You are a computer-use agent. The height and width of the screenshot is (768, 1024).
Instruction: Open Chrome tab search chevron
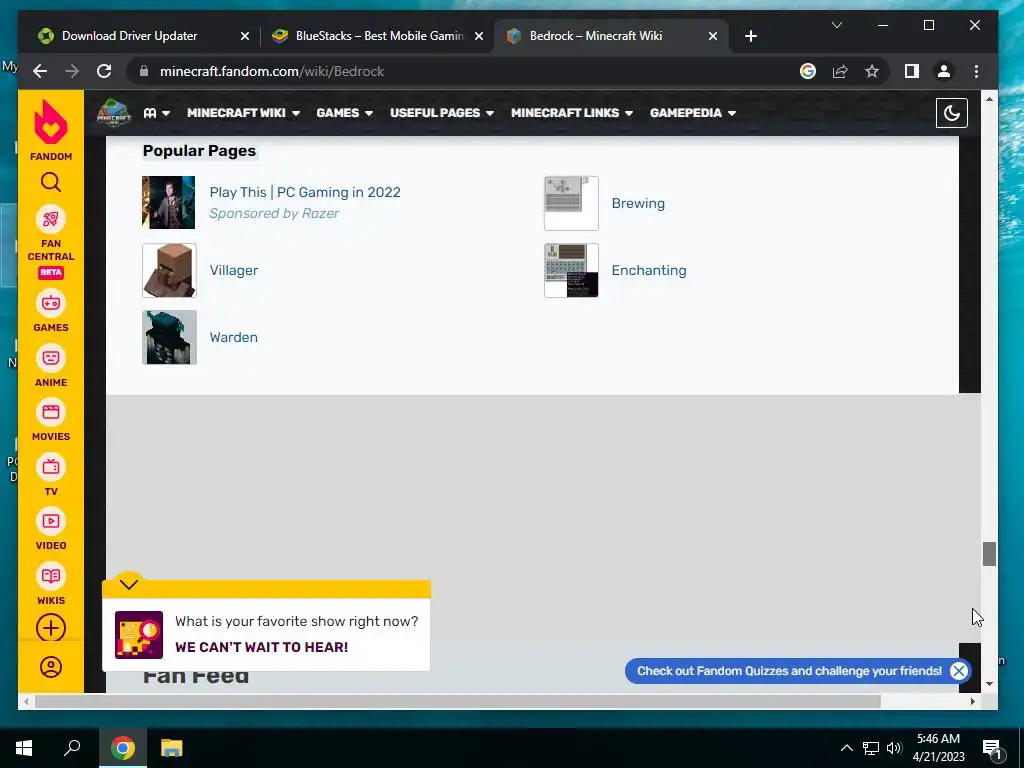837,25
